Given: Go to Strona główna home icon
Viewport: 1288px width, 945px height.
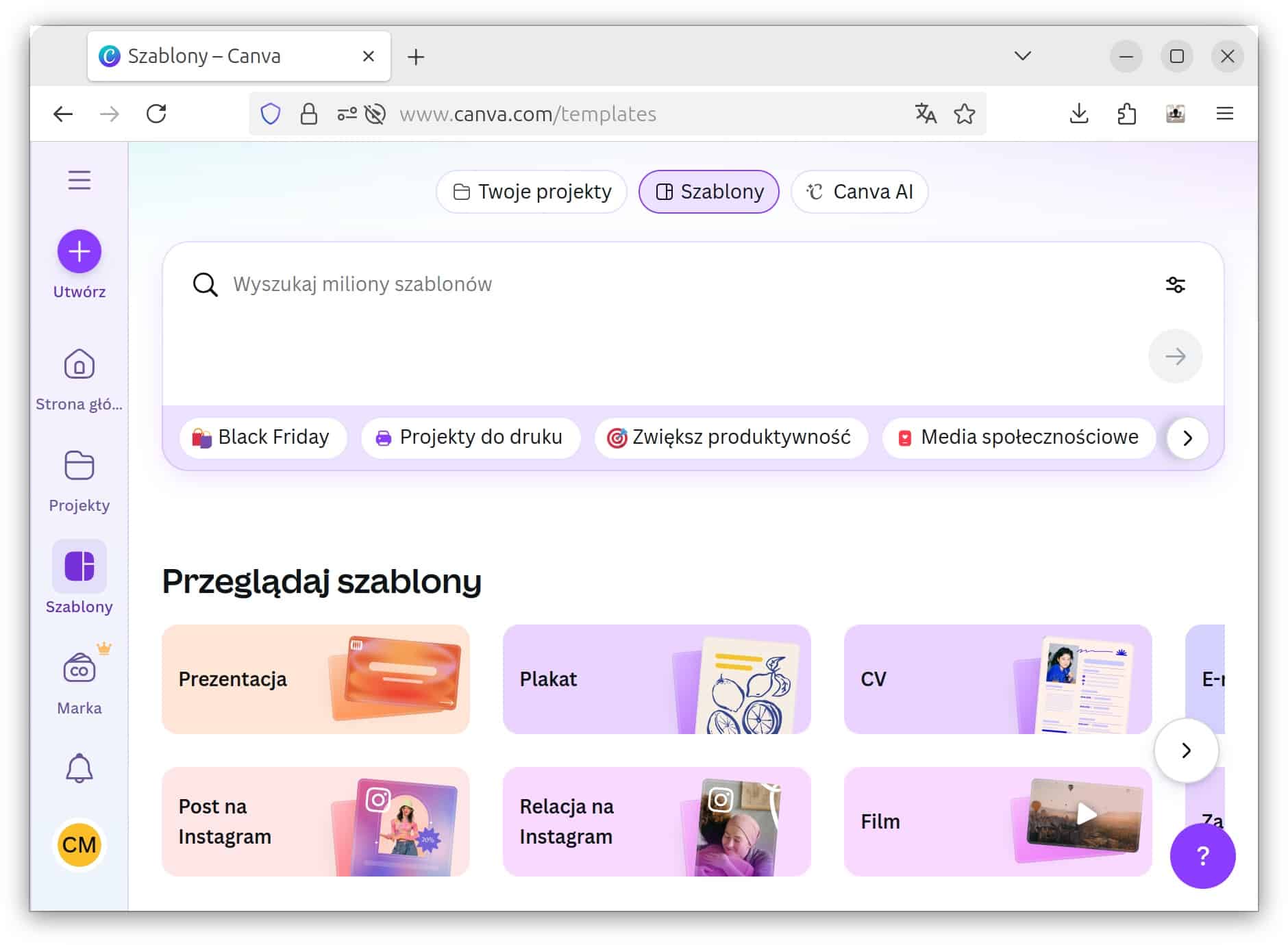Looking at the screenshot, I should (x=79, y=364).
